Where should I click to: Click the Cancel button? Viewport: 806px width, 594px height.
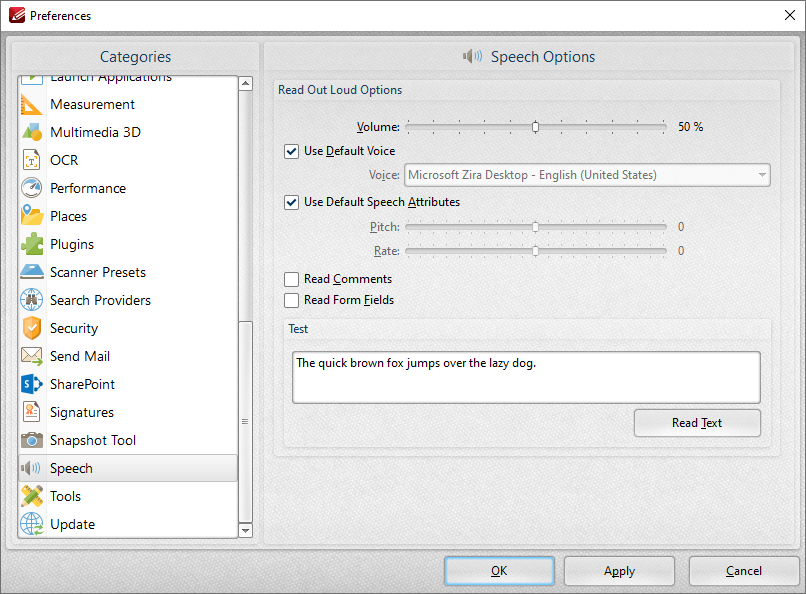click(x=744, y=571)
